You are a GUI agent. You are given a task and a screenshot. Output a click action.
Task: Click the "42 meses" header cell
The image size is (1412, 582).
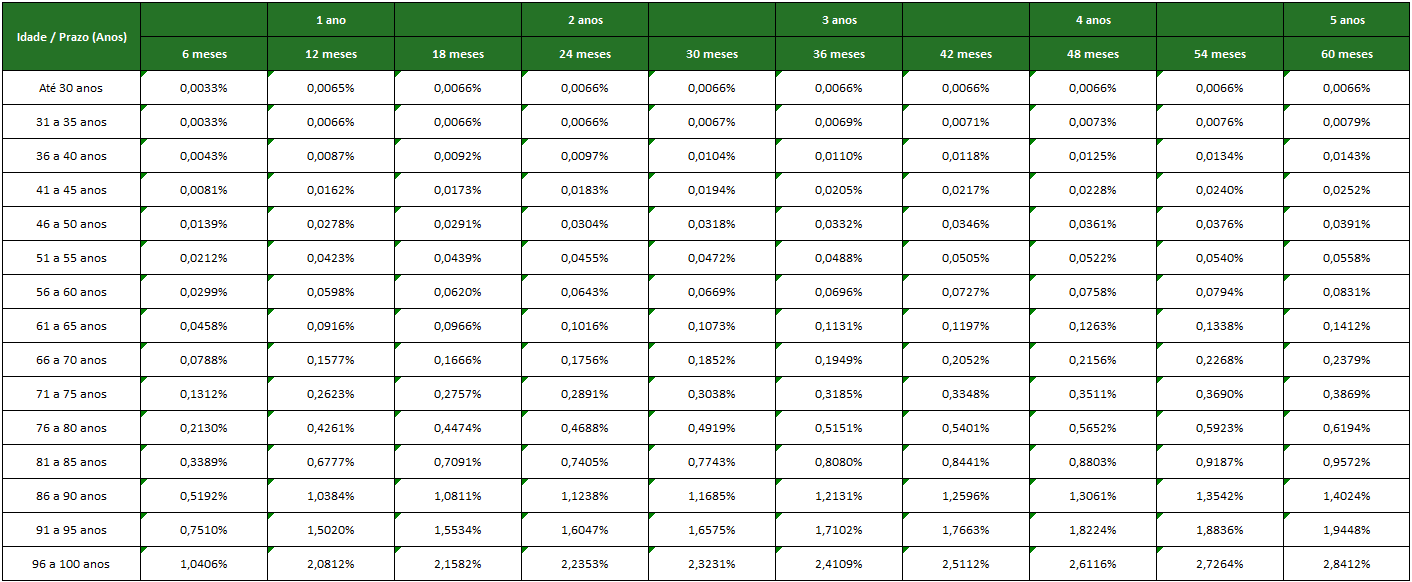point(966,54)
